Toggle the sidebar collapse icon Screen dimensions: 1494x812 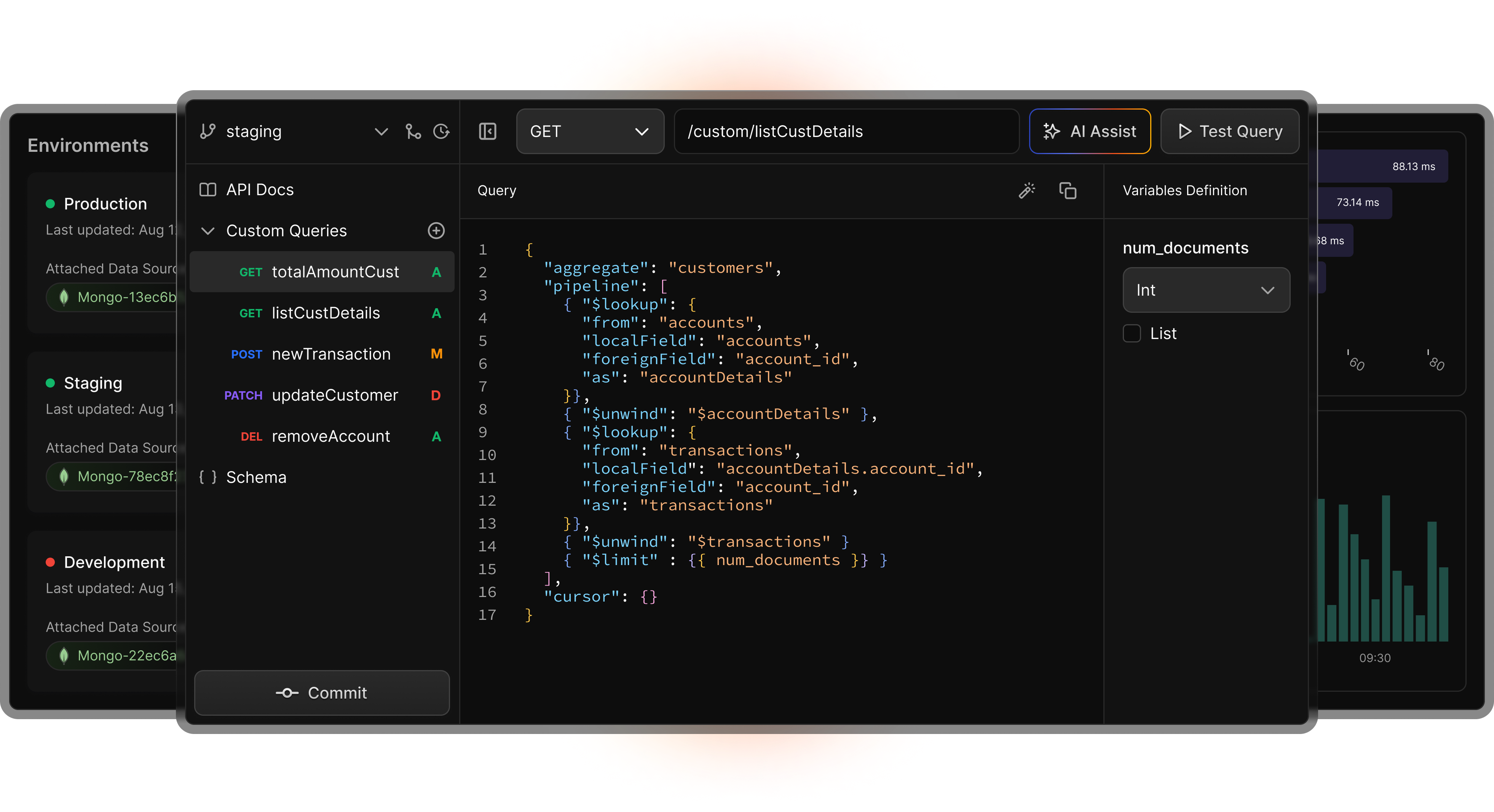coord(488,132)
